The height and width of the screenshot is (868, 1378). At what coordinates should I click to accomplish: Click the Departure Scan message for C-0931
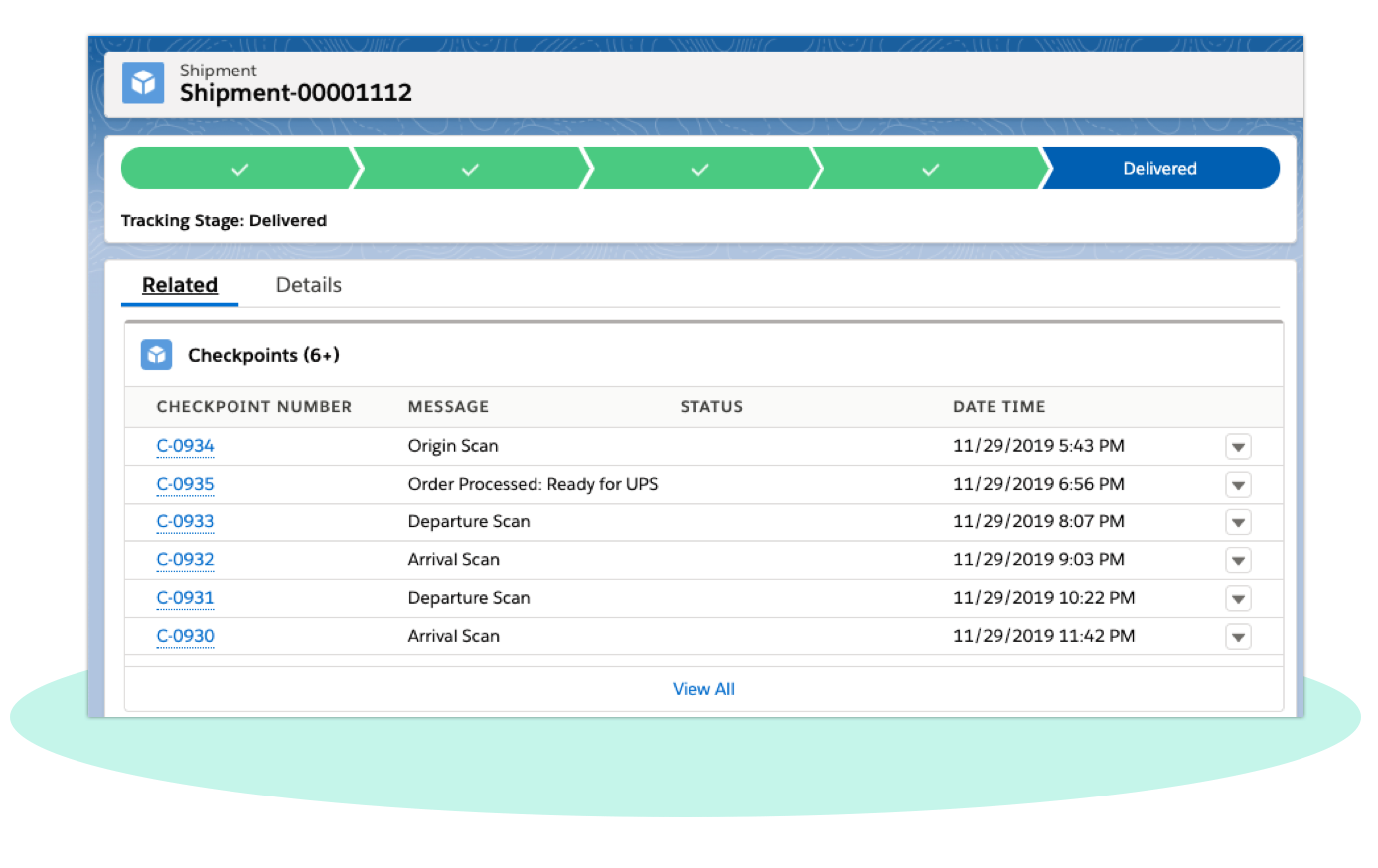coord(469,598)
